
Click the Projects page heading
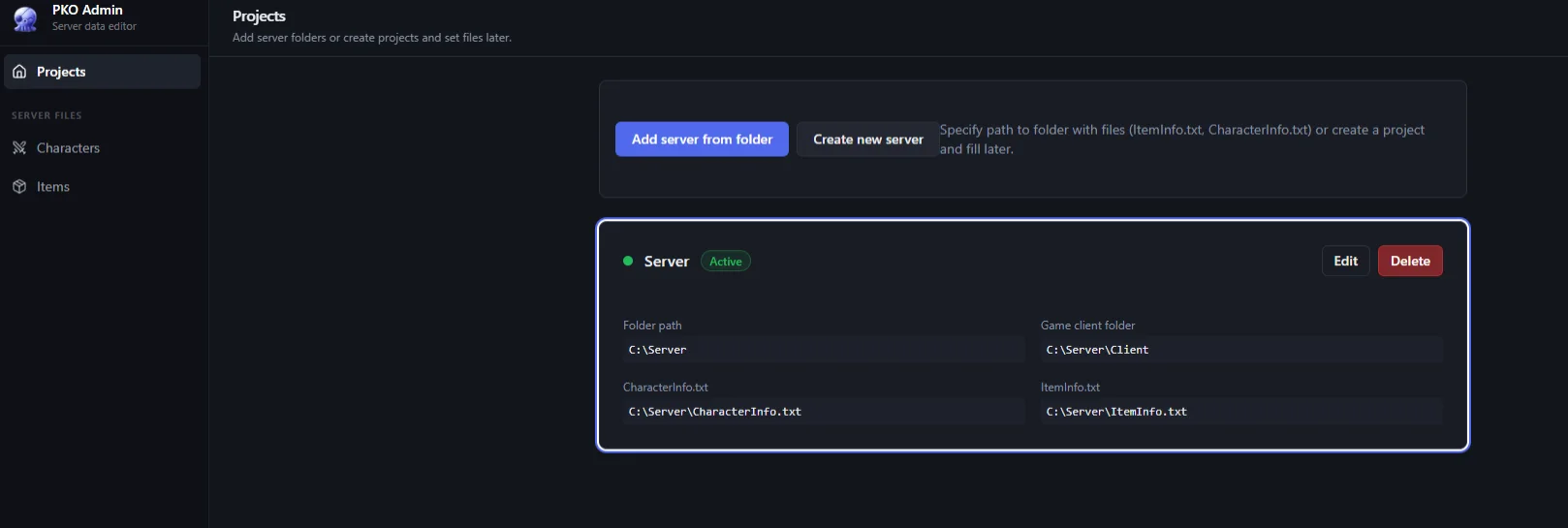pyautogui.click(x=259, y=16)
